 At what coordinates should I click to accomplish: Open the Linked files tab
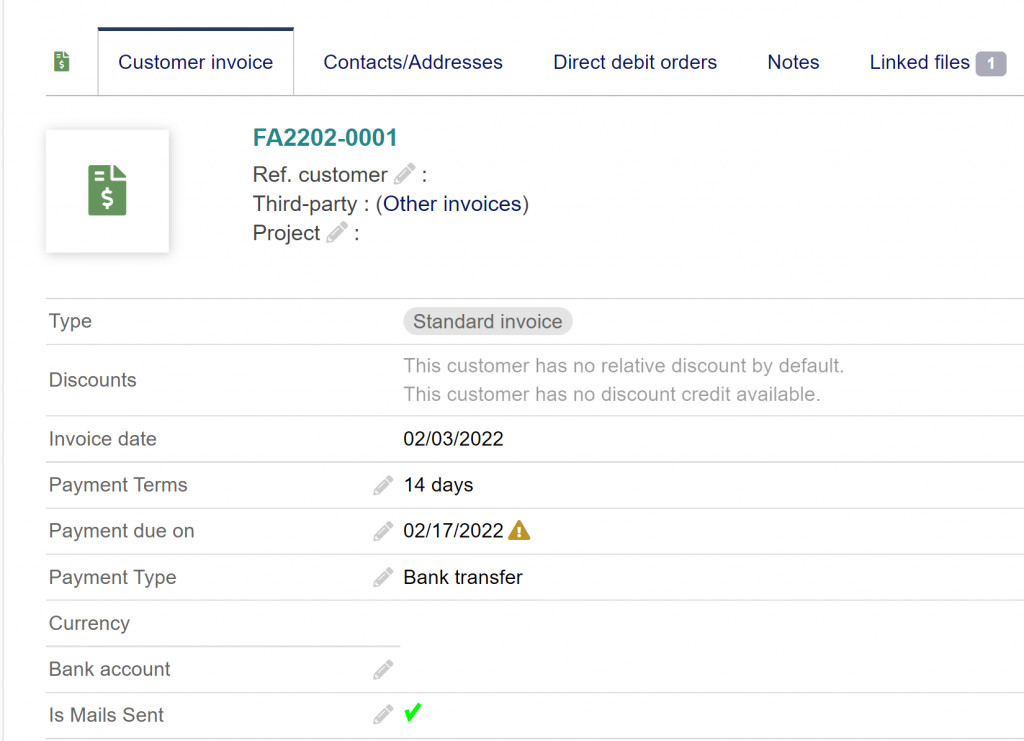click(x=919, y=62)
